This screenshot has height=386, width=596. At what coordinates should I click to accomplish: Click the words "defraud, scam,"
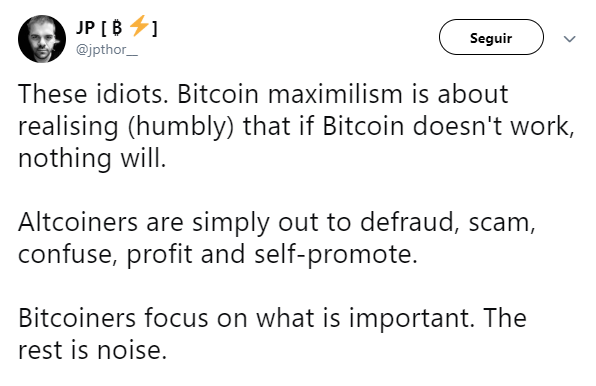coord(448,222)
